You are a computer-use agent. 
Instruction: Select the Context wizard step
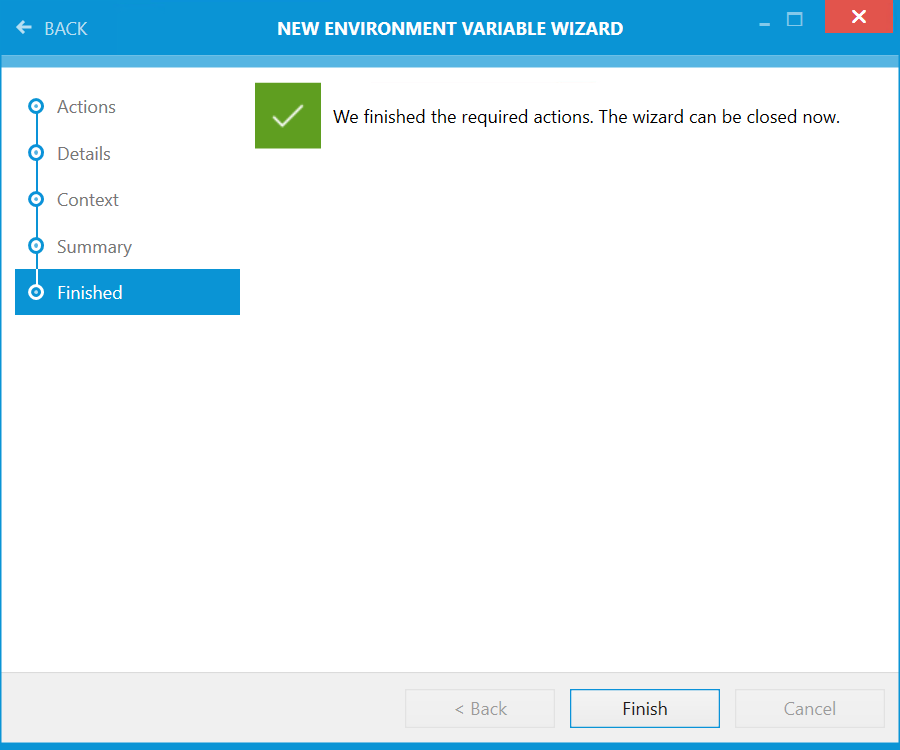tap(87, 199)
